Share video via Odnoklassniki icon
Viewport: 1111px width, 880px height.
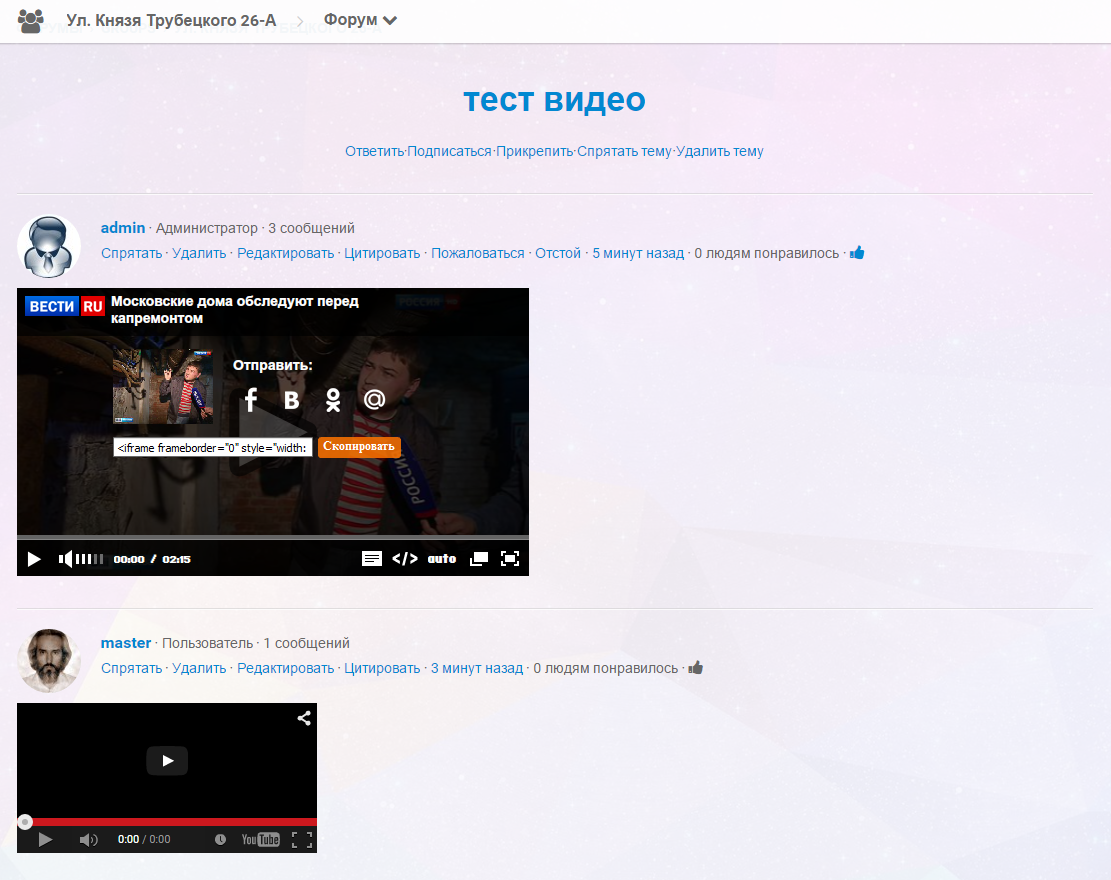point(333,400)
